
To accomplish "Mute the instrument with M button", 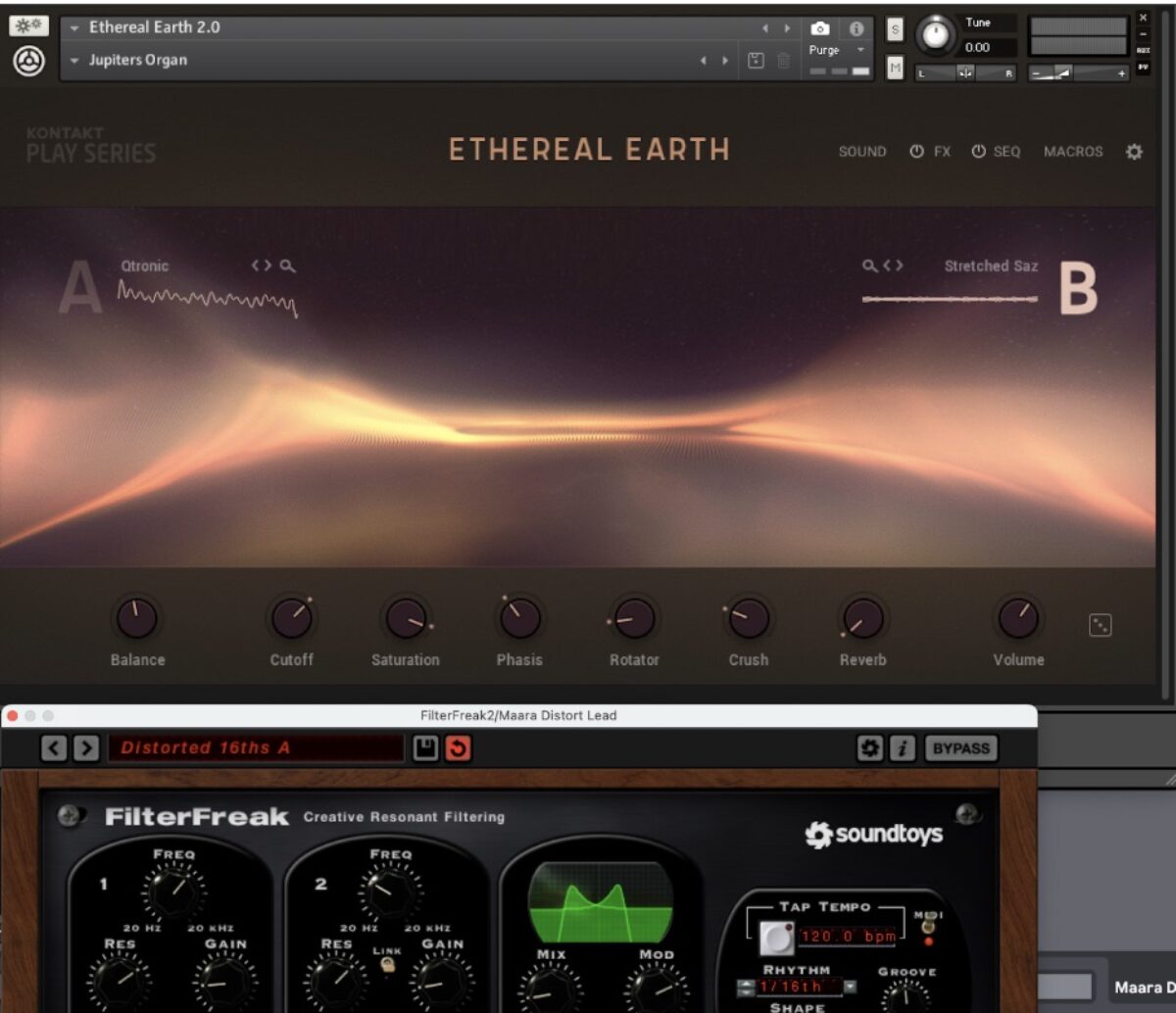I will point(895,68).
